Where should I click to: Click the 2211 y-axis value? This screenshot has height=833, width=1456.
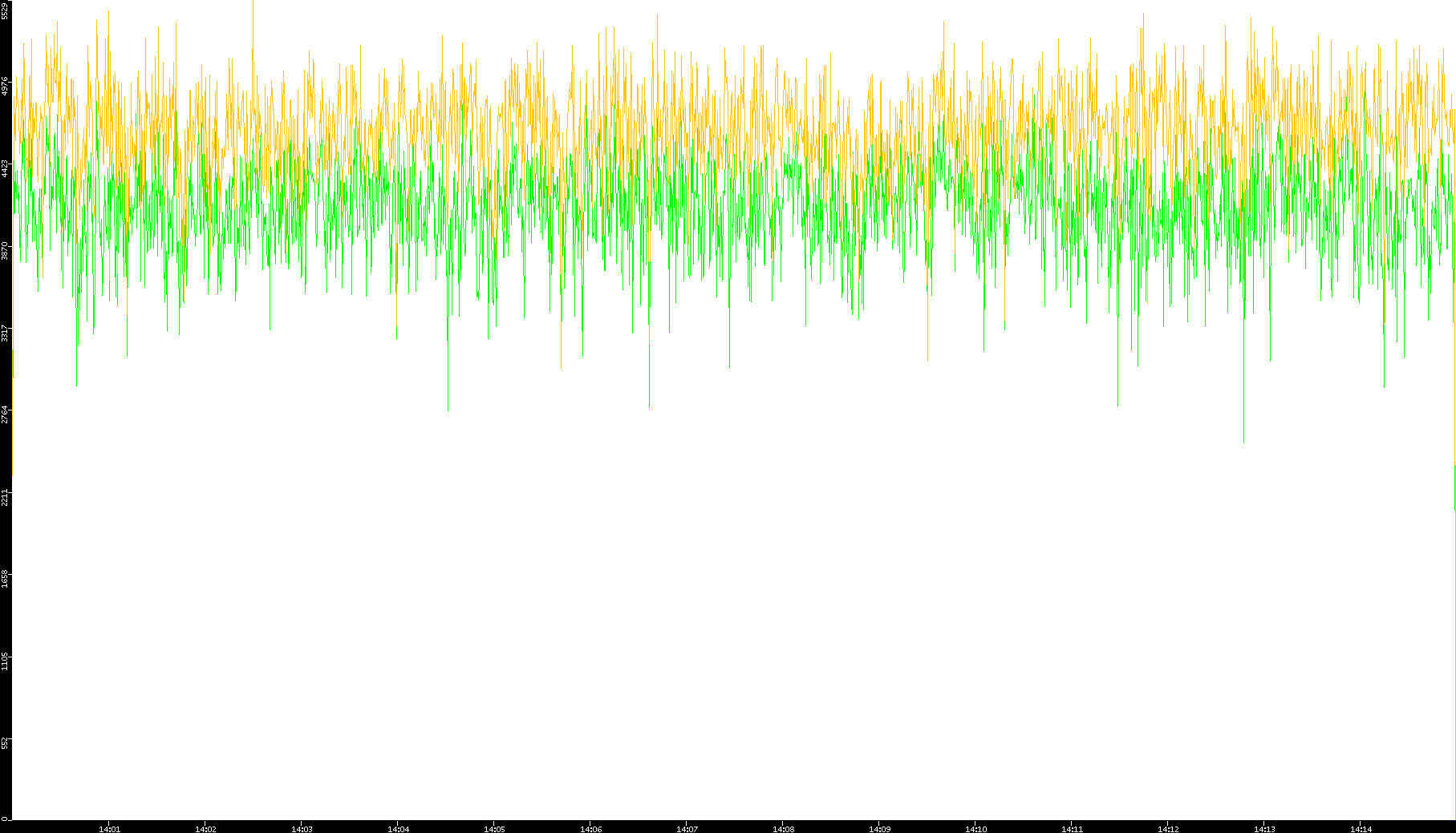[6, 497]
